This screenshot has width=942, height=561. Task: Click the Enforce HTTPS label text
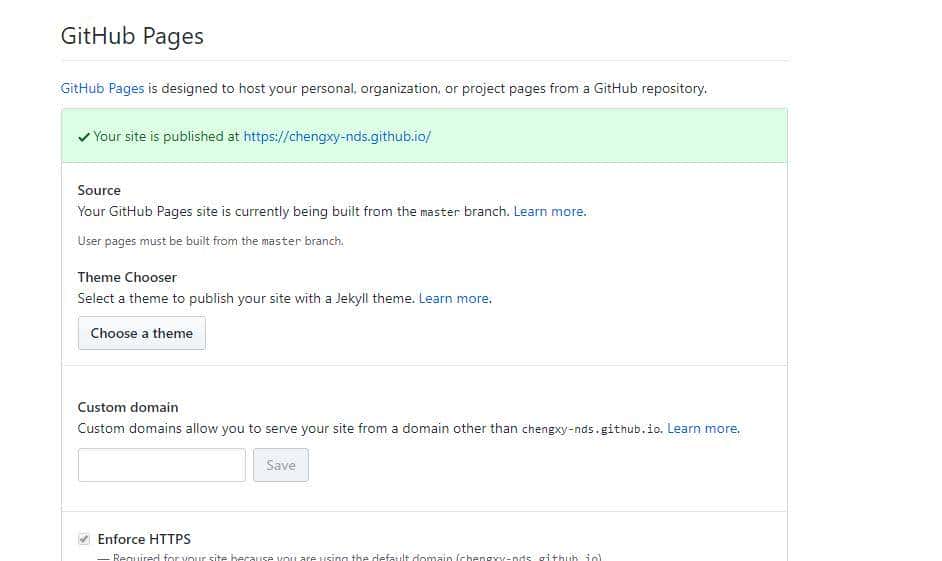click(x=144, y=540)
